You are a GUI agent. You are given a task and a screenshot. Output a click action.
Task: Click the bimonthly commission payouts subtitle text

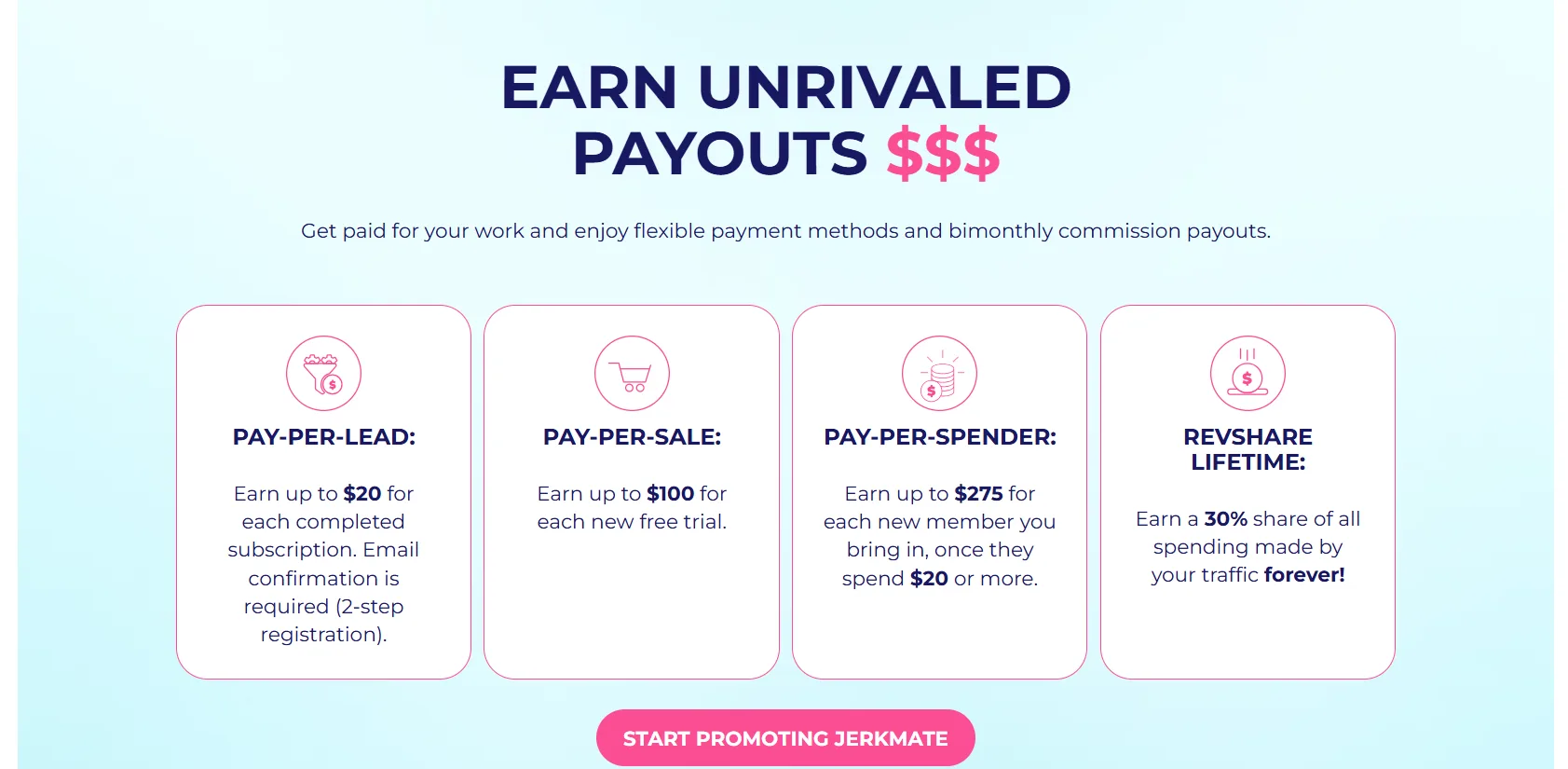[x=785, y=231]
